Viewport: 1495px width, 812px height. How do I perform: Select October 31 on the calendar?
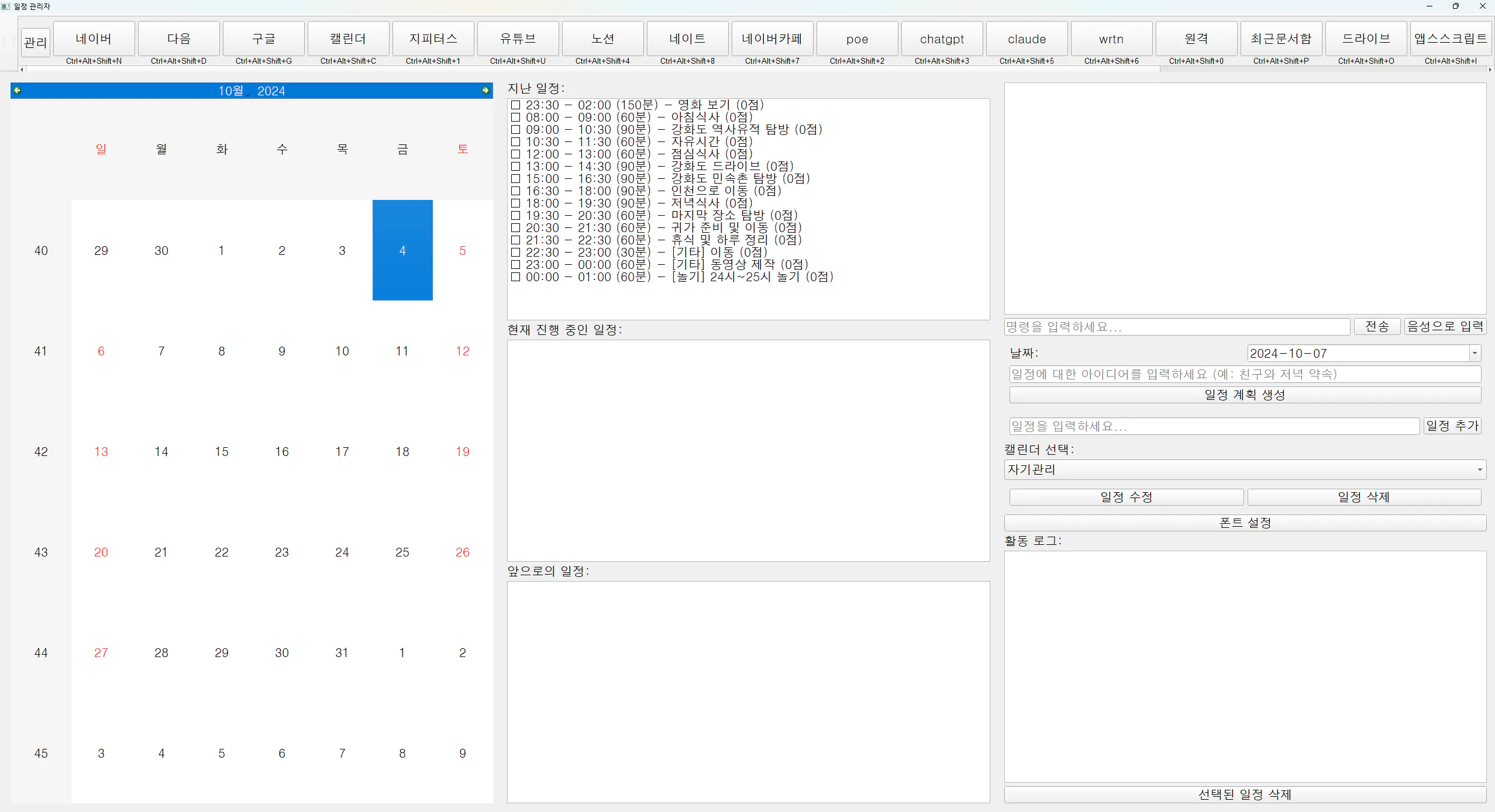pyautogui.click(x=342, y=653)
